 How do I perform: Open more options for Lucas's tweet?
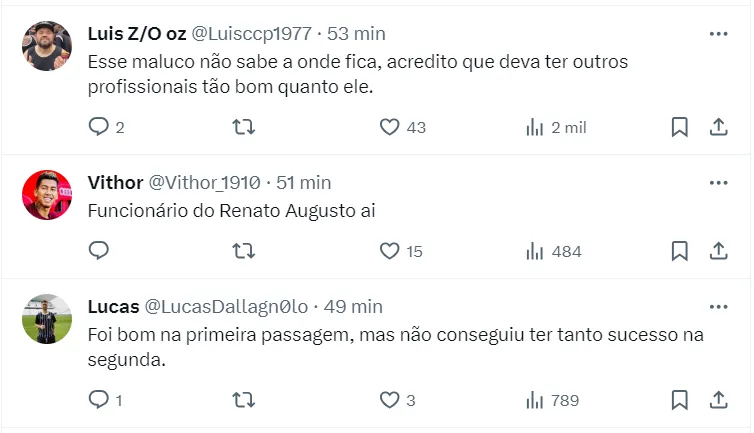click(718, 306)
